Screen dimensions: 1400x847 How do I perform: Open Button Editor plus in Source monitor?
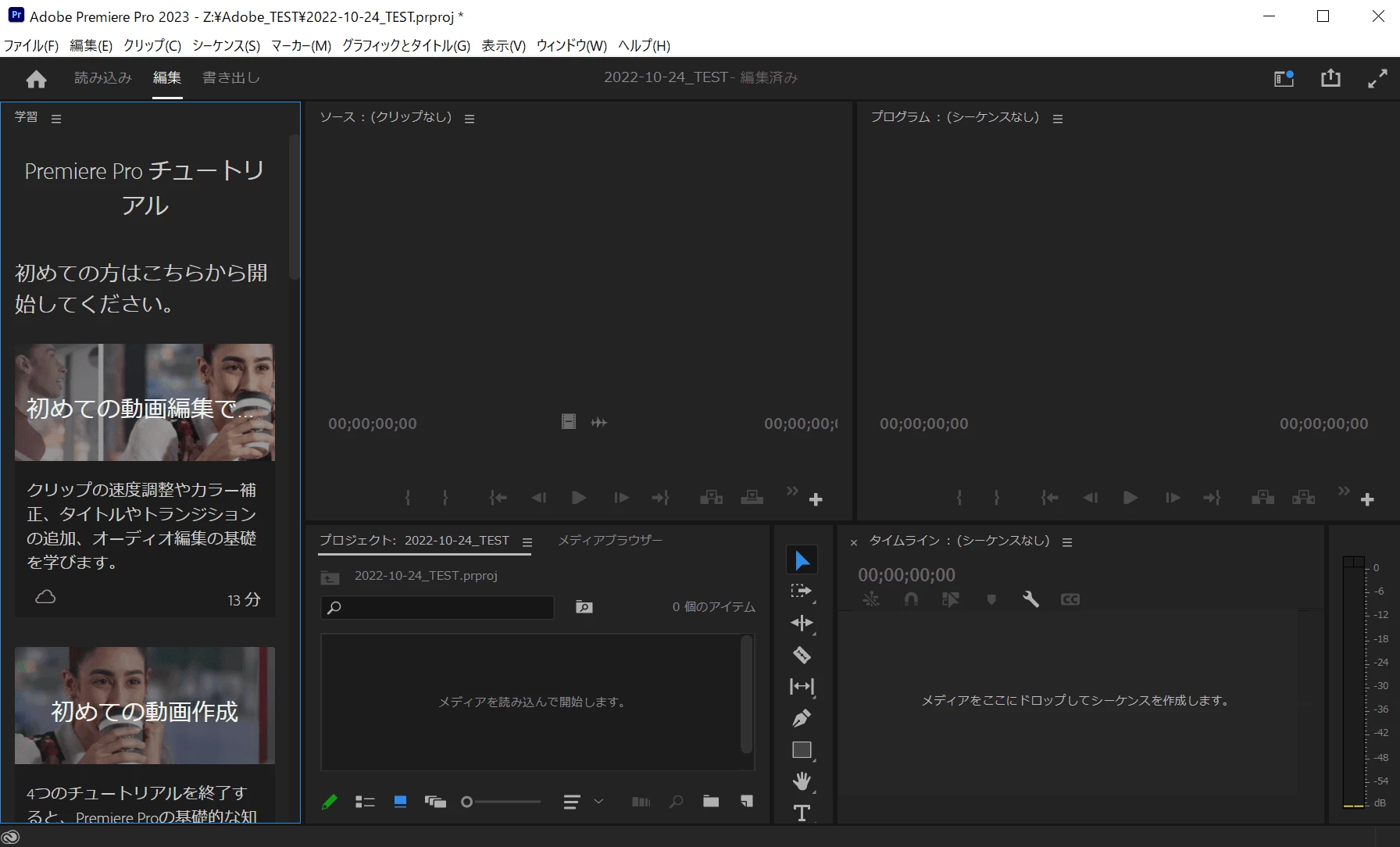click(x=816, y=499)
